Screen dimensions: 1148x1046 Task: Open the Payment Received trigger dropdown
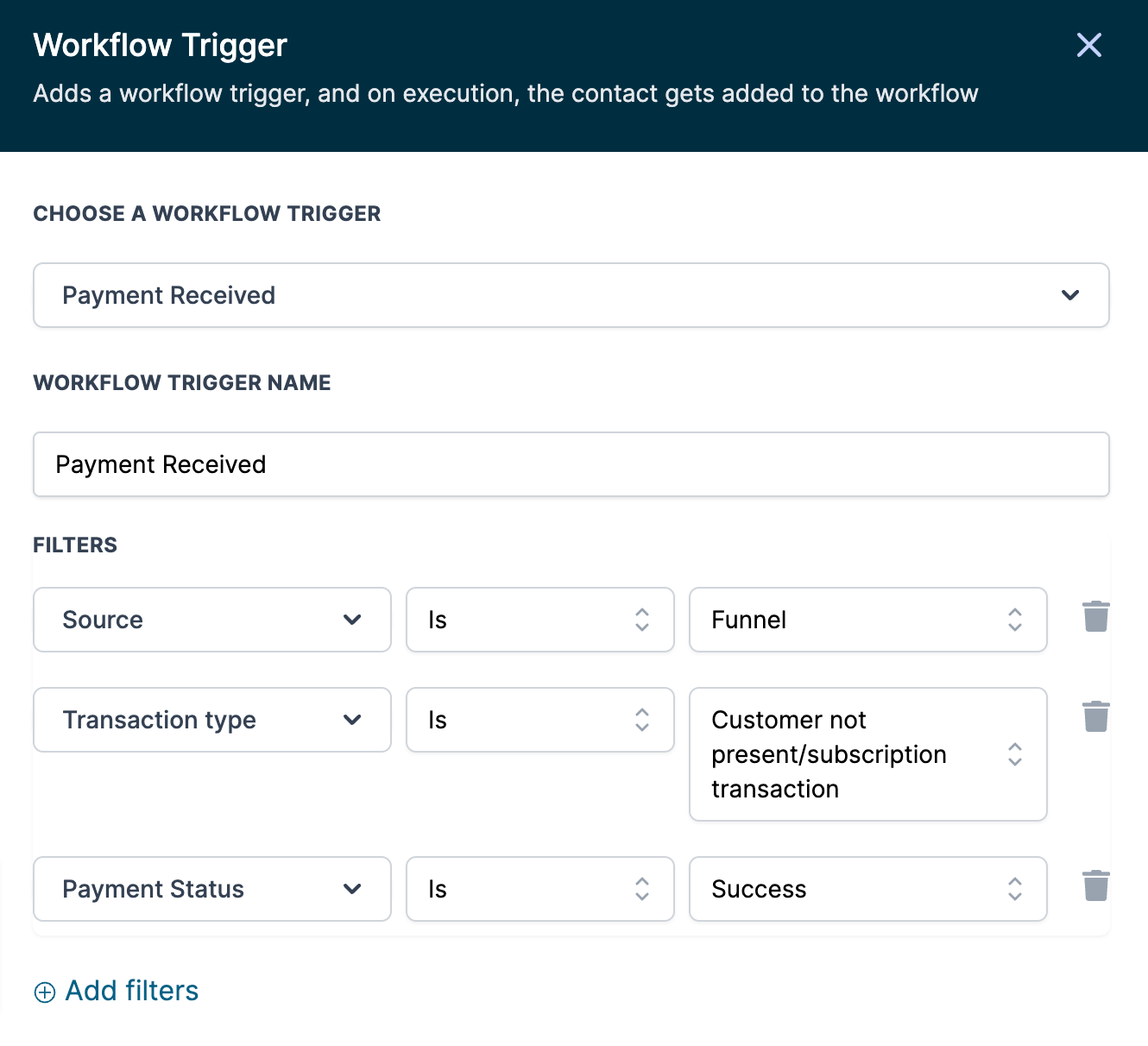[570, 295]
